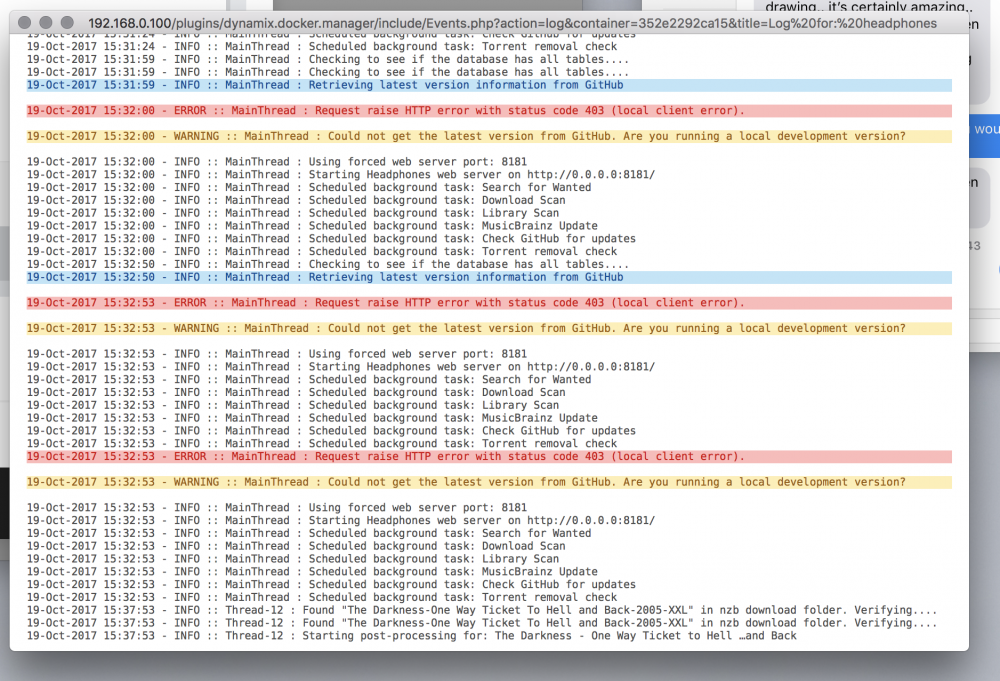This screenshot has width=1000, height=681.
Task: Select the yellow 15:32:00 GitHub warning line
Action: pyautogui.click(x=489, y=136)
